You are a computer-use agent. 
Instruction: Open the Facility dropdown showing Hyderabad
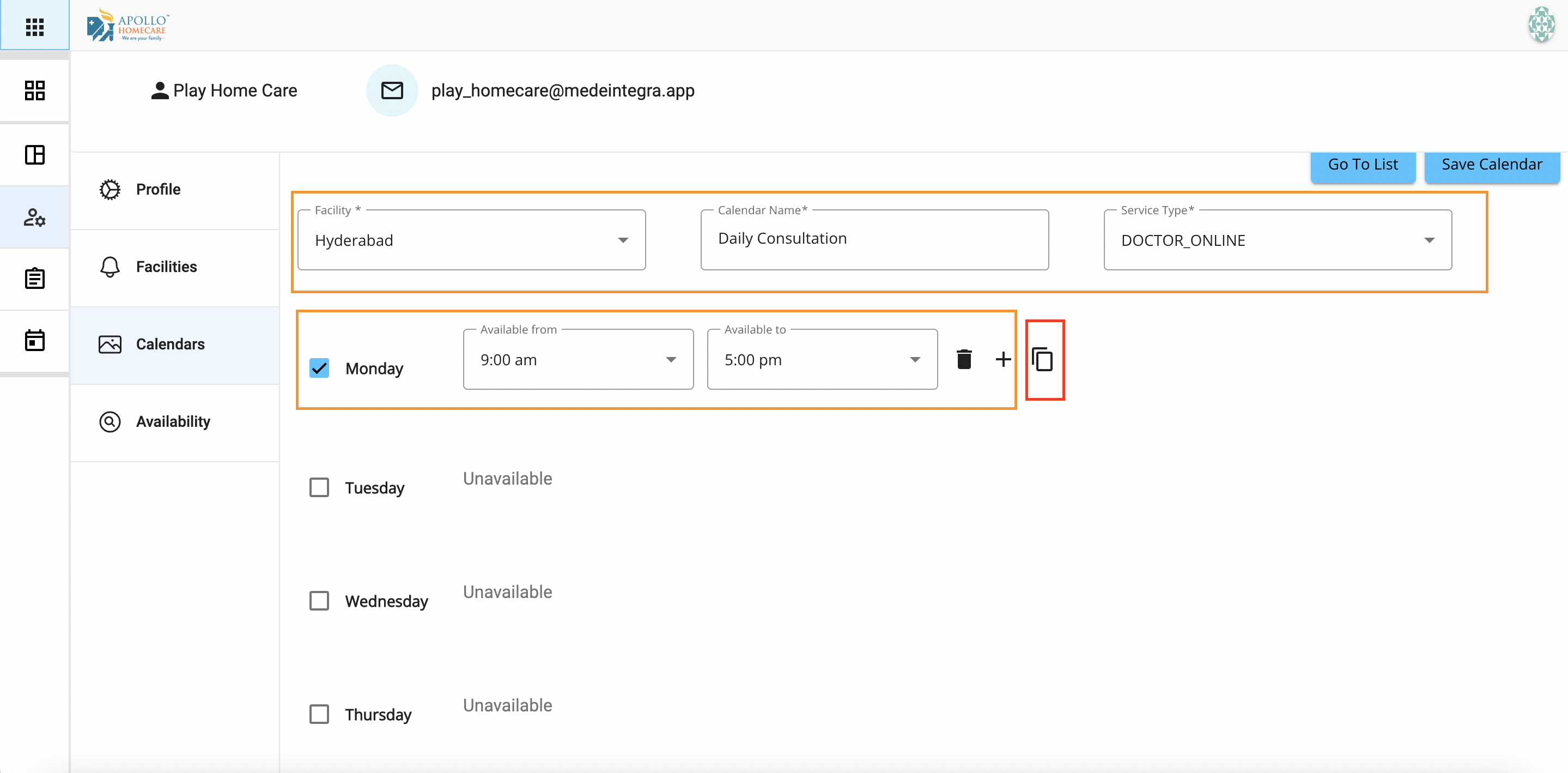[471, 240]
